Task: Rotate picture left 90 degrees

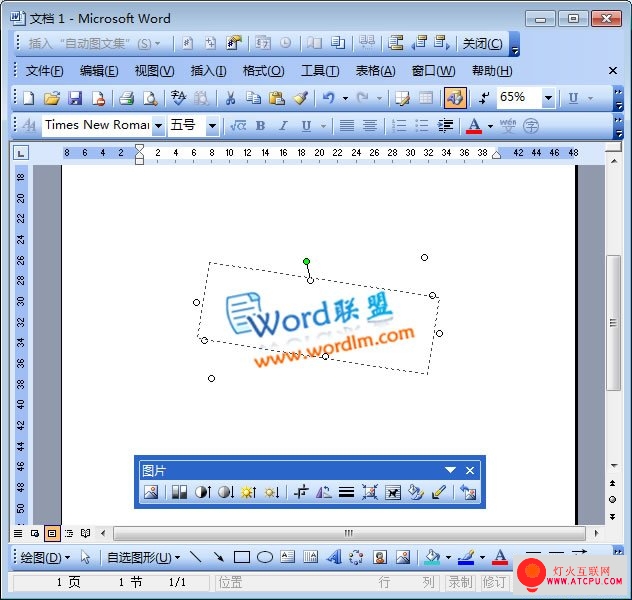Action: (x=324, y=492)
